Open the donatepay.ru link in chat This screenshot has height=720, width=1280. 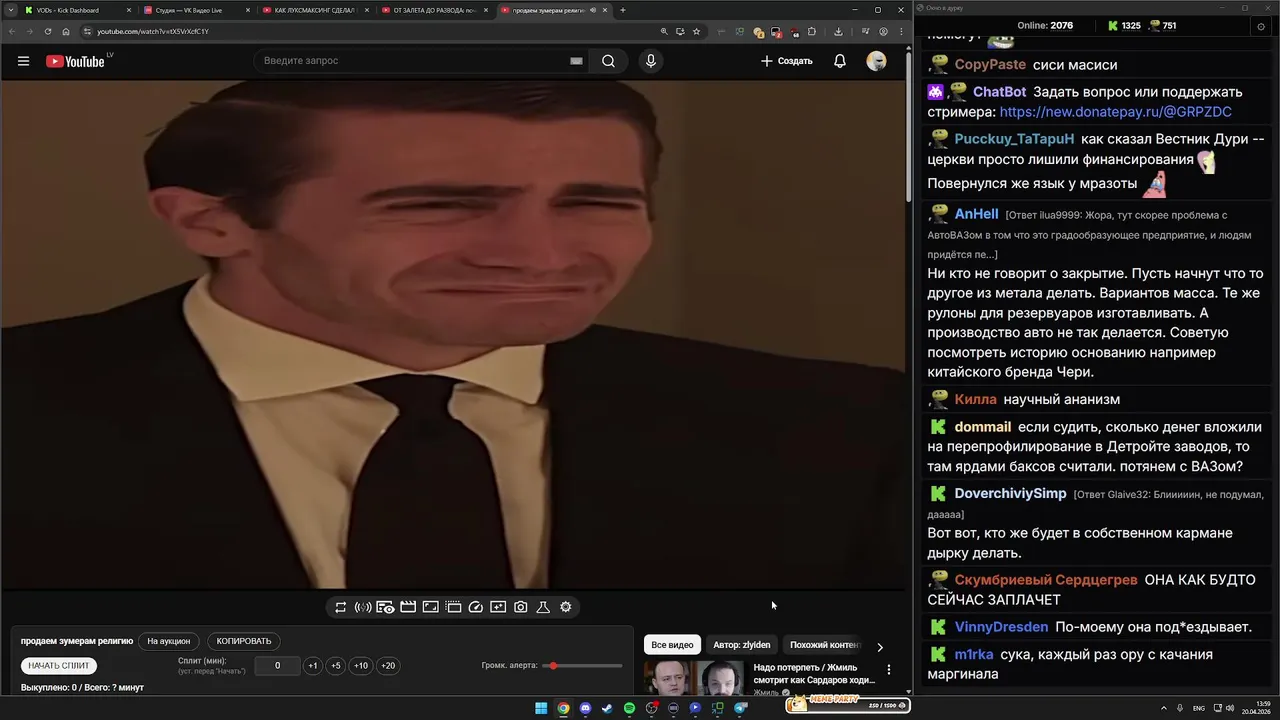pos(1115,112)
